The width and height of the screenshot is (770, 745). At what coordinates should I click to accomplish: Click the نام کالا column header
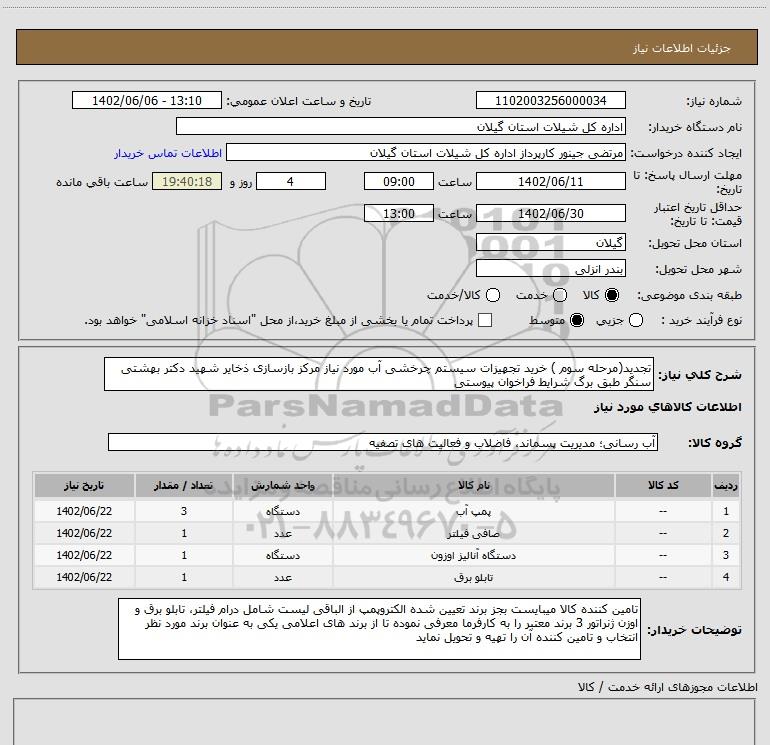(x=473, y=485)
